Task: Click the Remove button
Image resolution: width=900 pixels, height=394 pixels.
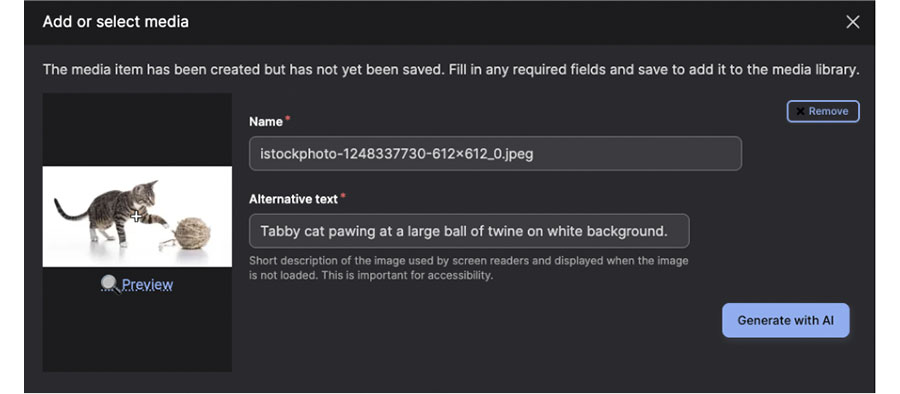Action: [823, 111]
